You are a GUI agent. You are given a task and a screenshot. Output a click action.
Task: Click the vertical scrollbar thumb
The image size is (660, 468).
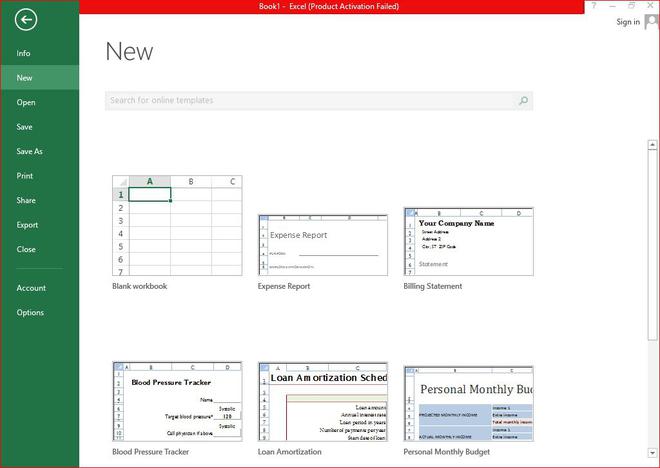click(x=652, y=245)
